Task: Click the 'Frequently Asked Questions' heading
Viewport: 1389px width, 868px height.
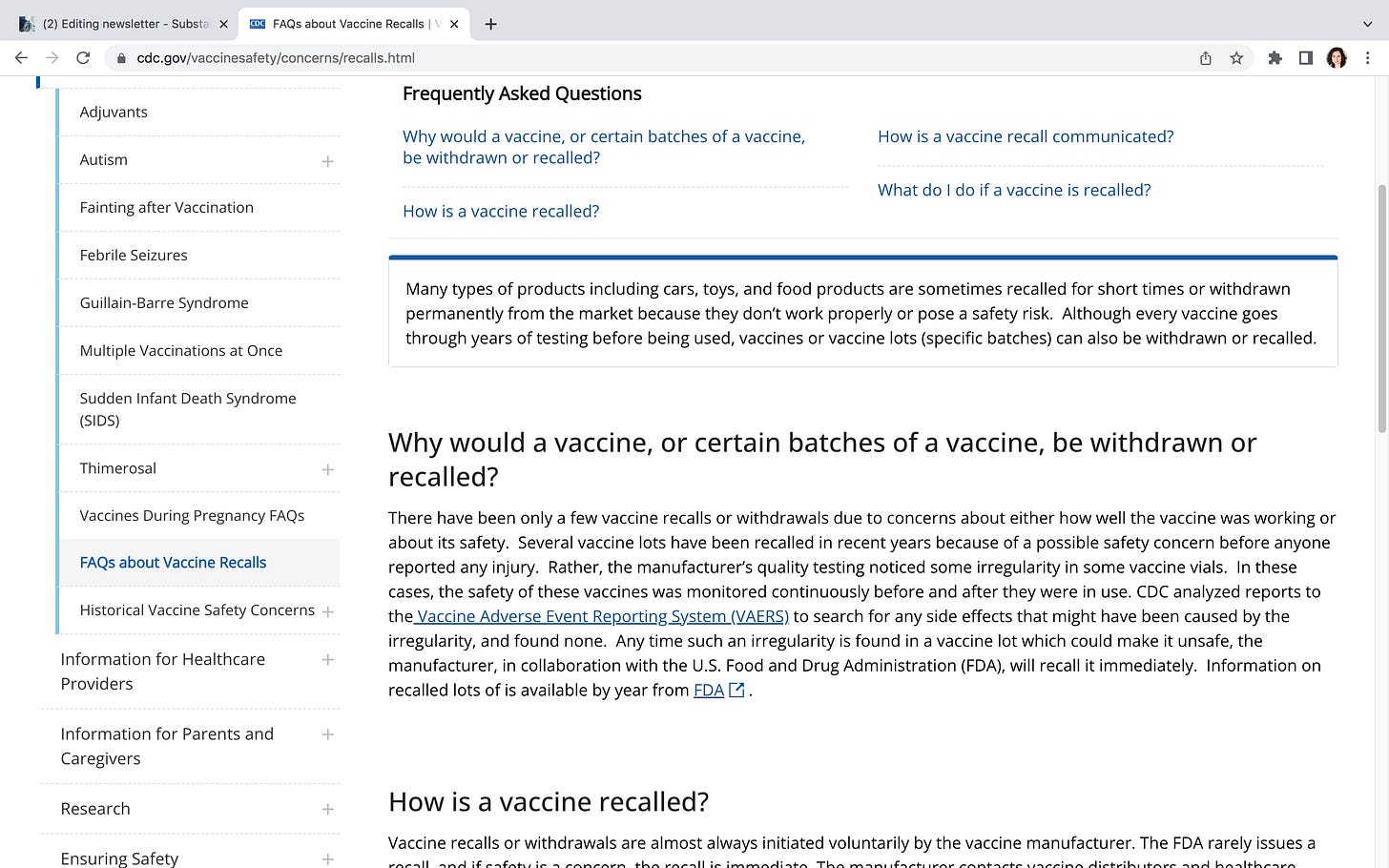Action: 522,93
